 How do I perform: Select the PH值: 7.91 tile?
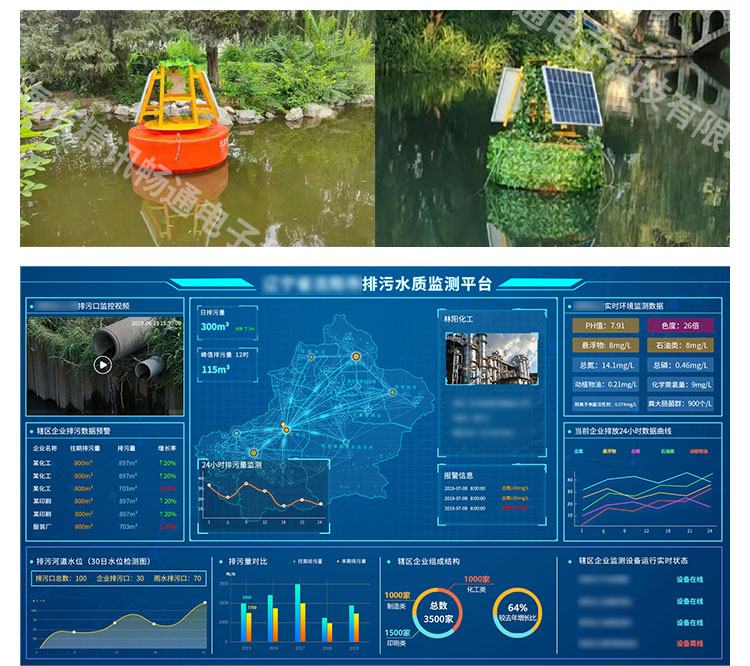605,326
